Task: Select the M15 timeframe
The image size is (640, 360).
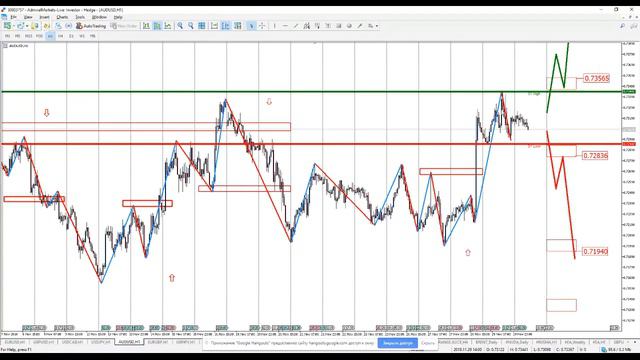Action: click(28, 36)
